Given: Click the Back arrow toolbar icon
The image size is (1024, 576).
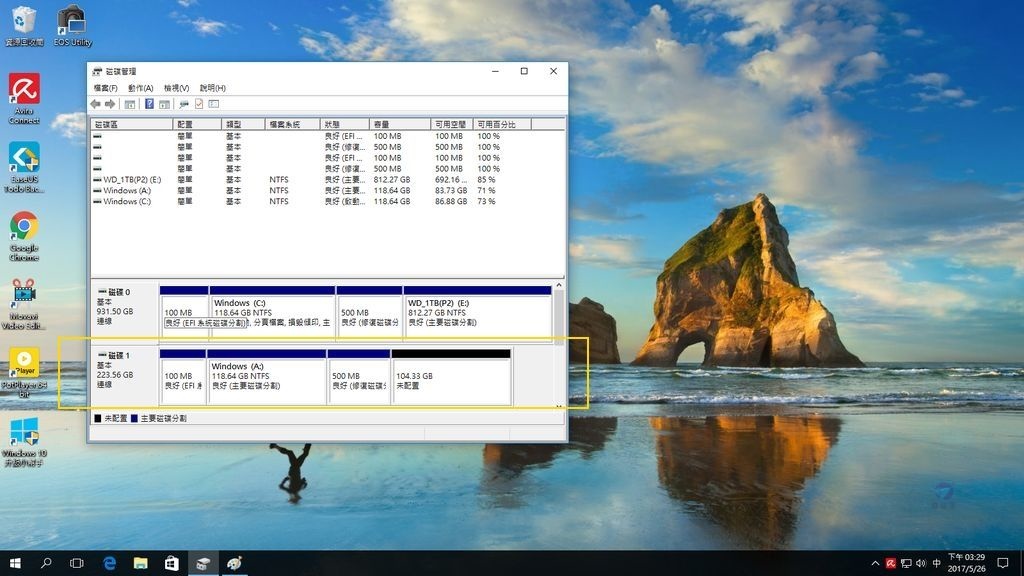Looking at the screenshot, I should (x=95, y=104).
